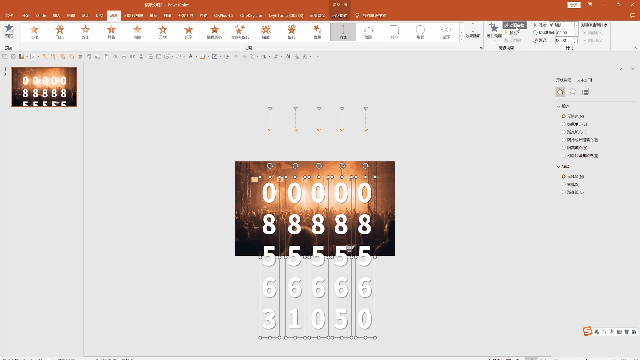Open the Insert tab
640x360 pixels.
point(56,16)
